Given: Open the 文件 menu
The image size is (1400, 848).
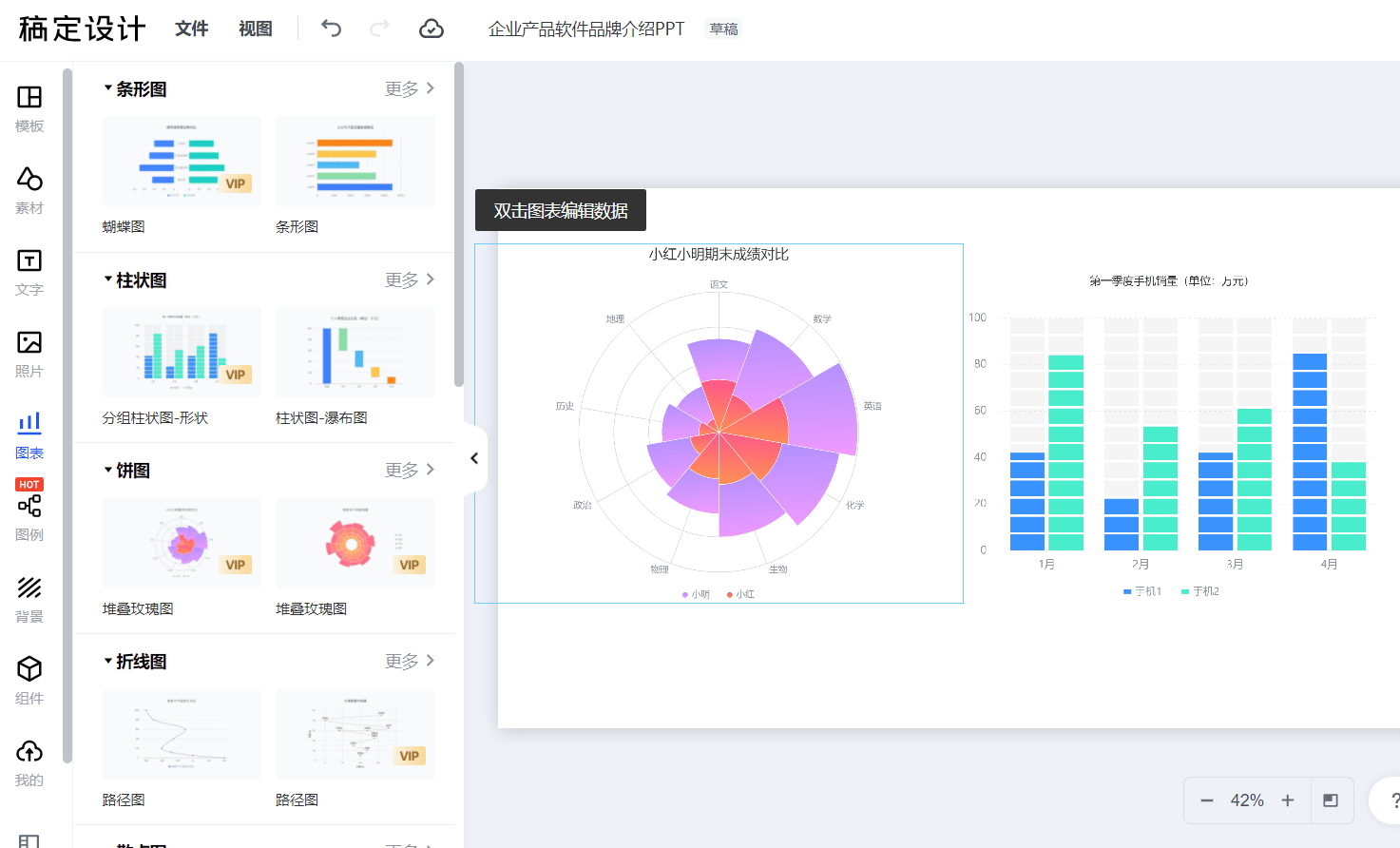Looking at the screenshot, I should (191, 29).
